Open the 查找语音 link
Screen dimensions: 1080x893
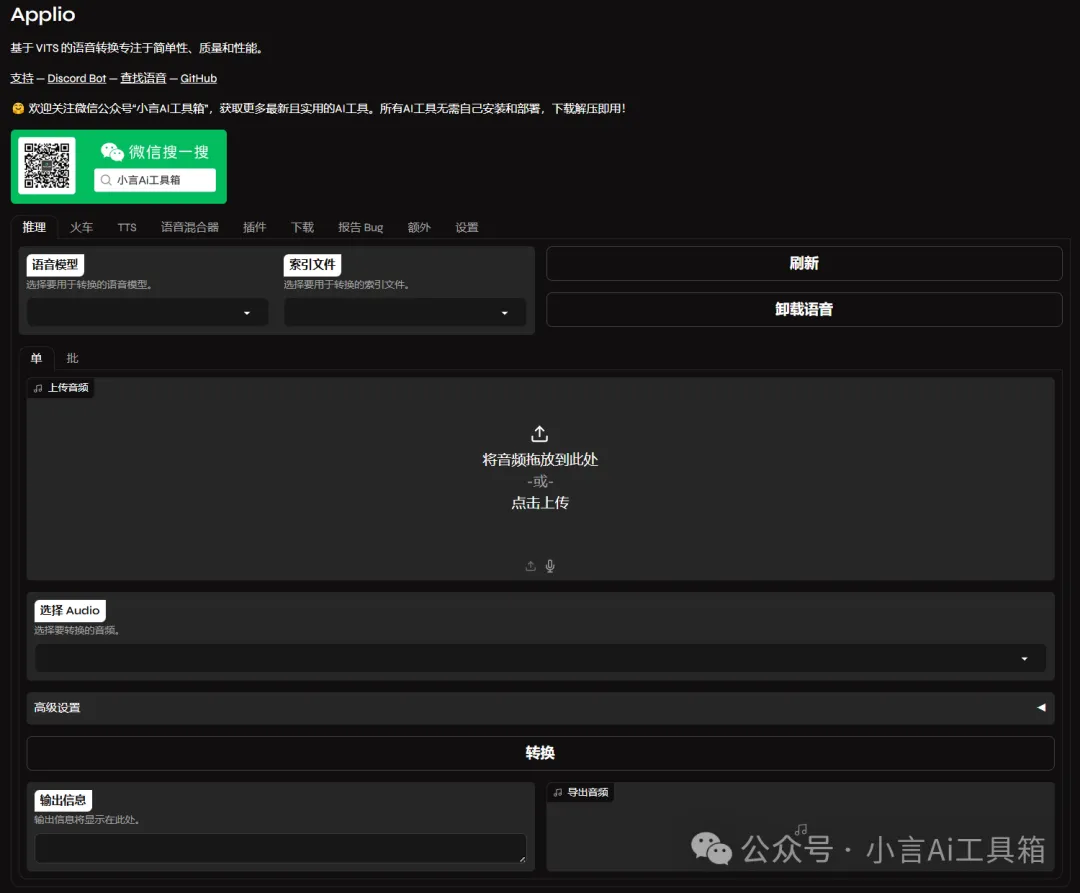[143, 78]
